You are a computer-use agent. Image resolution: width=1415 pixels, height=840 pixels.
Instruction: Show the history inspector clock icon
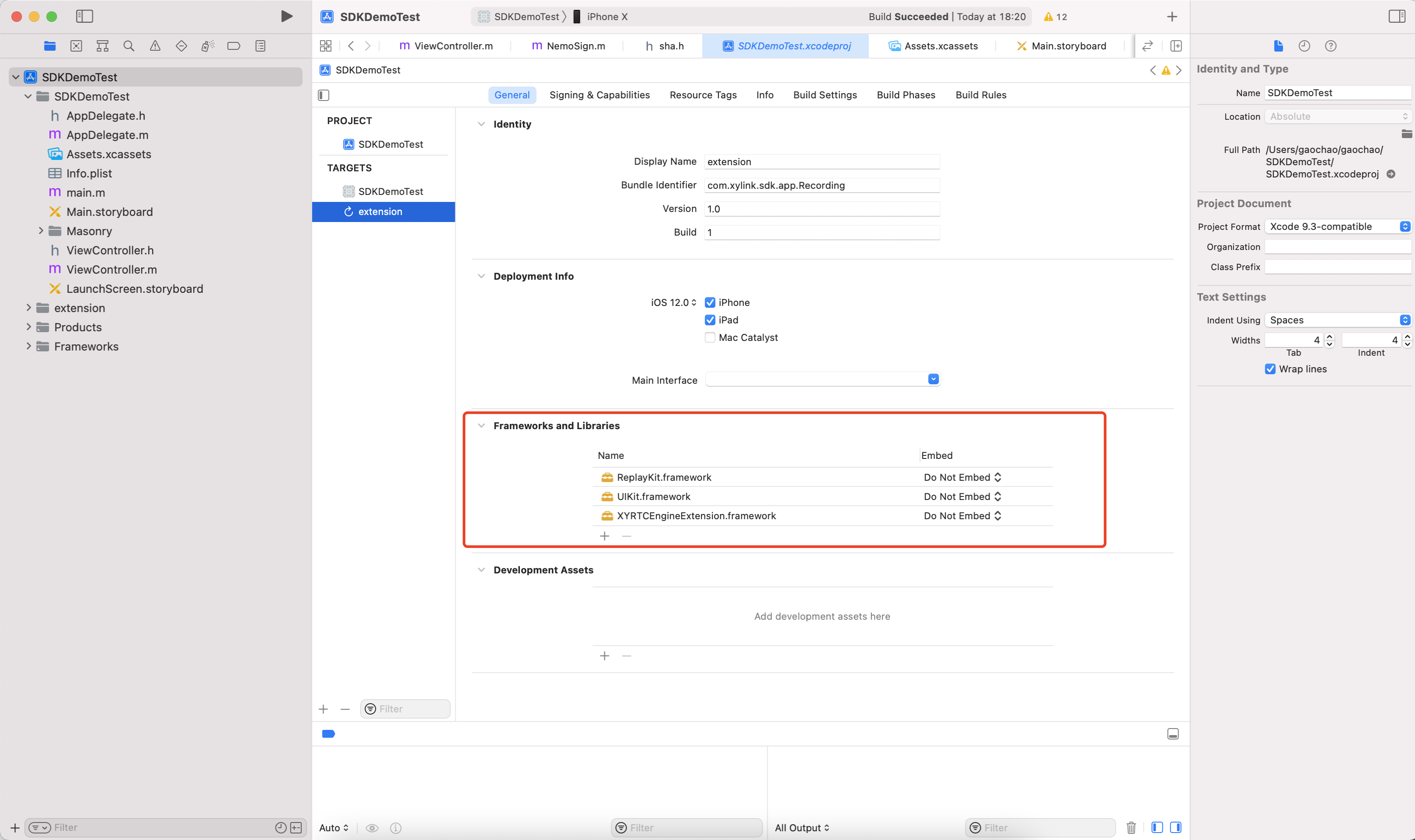[1304, 46]
